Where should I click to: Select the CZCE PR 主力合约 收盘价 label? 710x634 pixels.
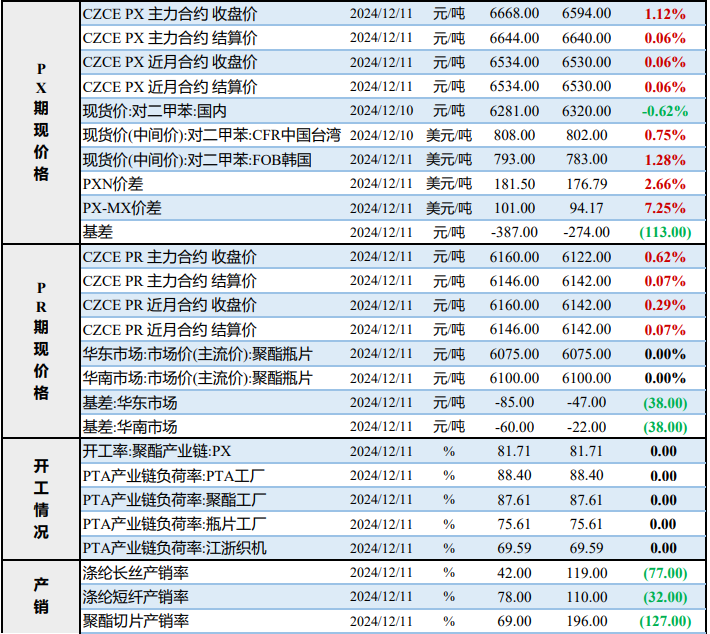169,257
